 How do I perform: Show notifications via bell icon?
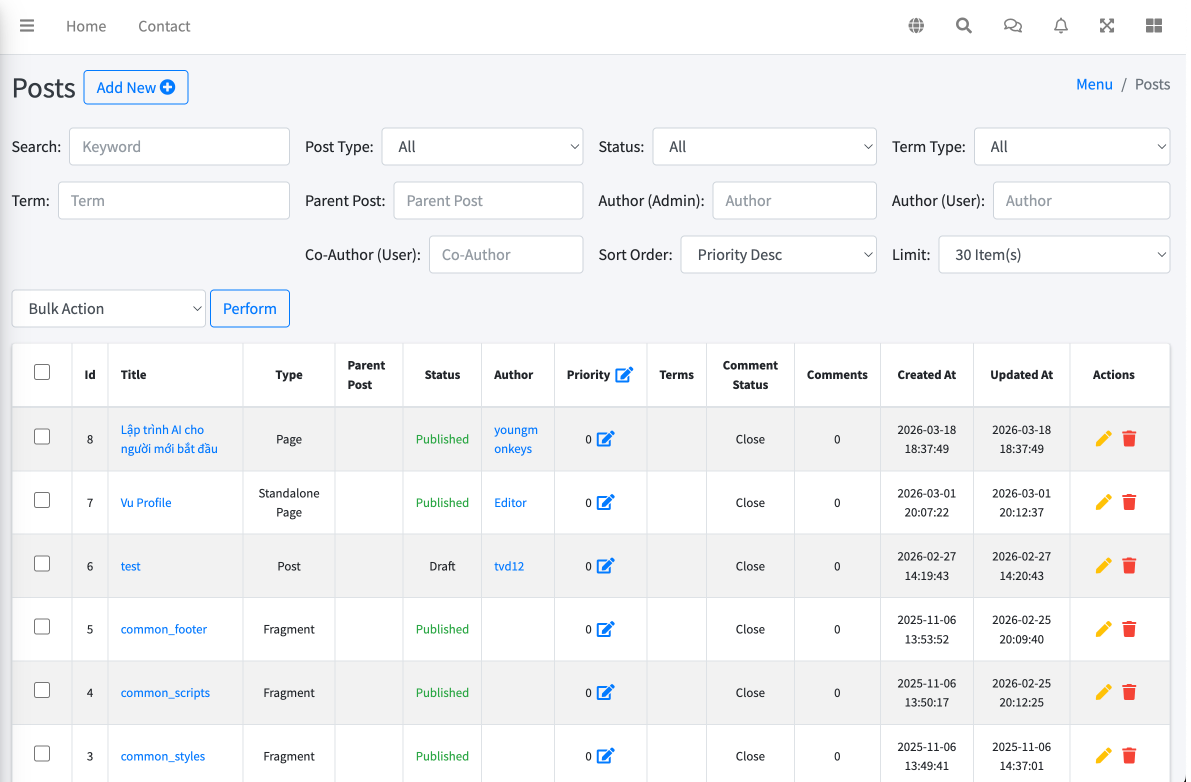(1061, 26)
